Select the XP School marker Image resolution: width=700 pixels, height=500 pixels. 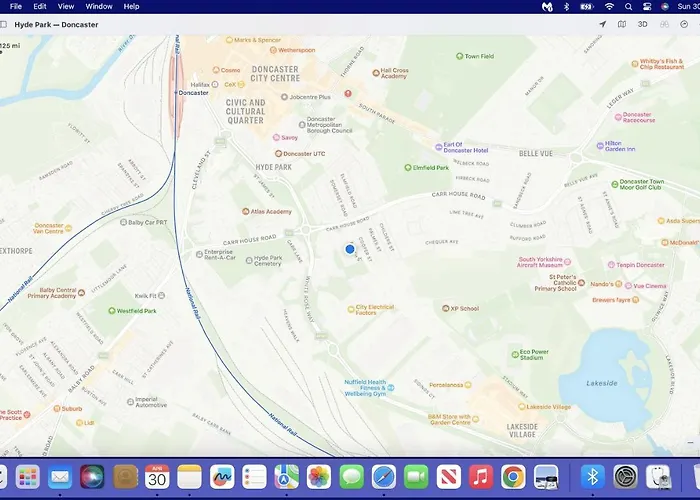pos(445,308)
